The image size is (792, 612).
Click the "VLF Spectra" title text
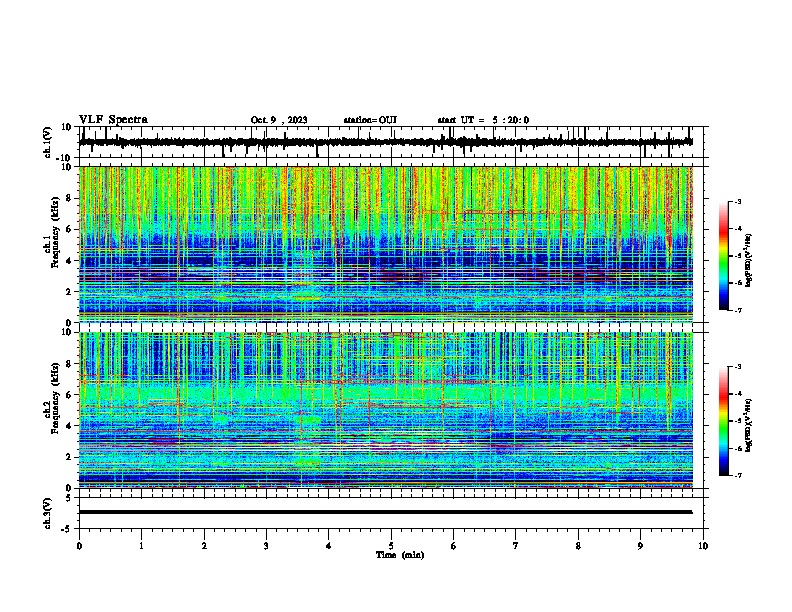113,120
